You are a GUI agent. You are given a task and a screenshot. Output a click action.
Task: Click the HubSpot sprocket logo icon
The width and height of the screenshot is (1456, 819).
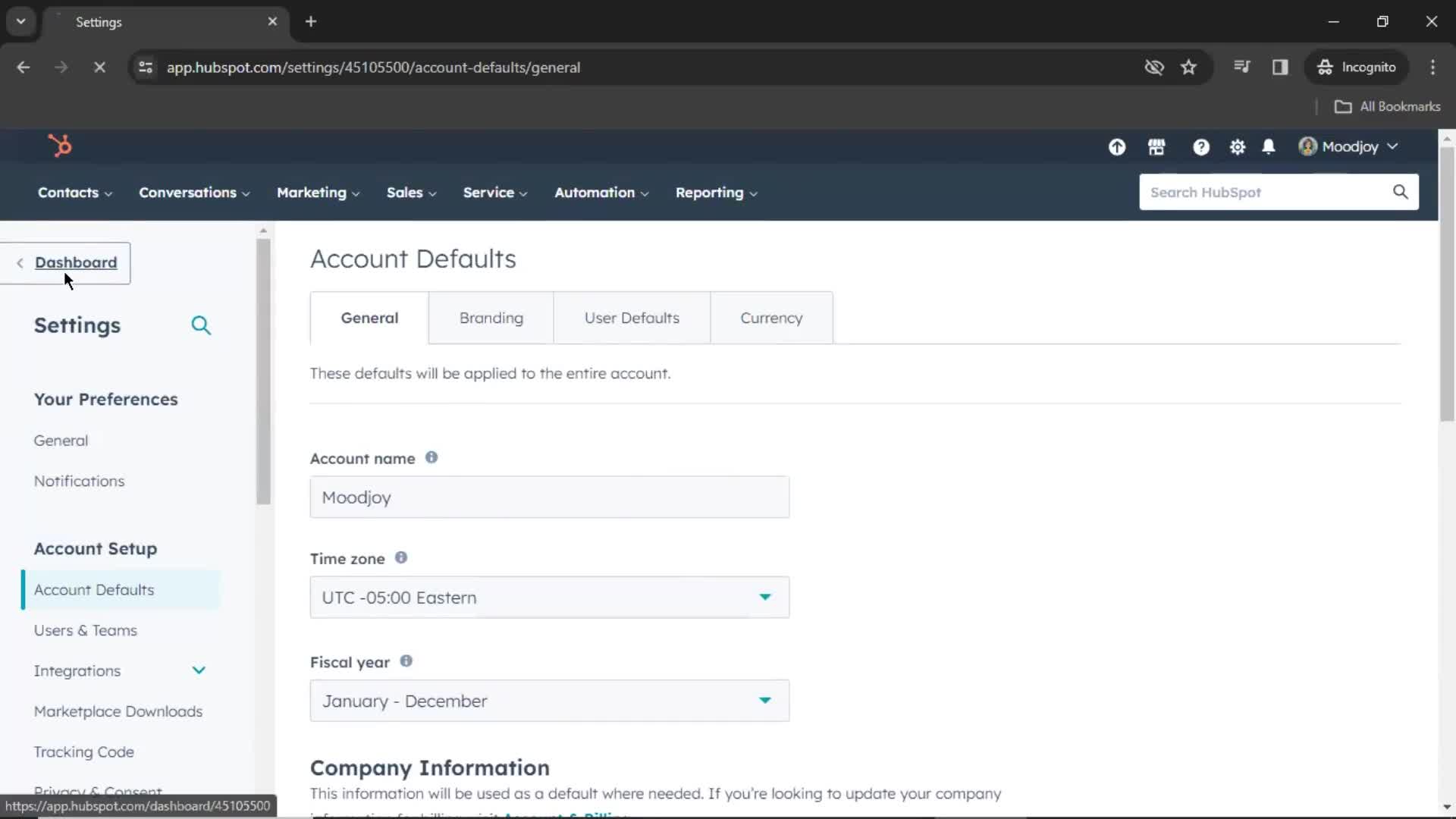pyautogui.click(x=60, y=146)
